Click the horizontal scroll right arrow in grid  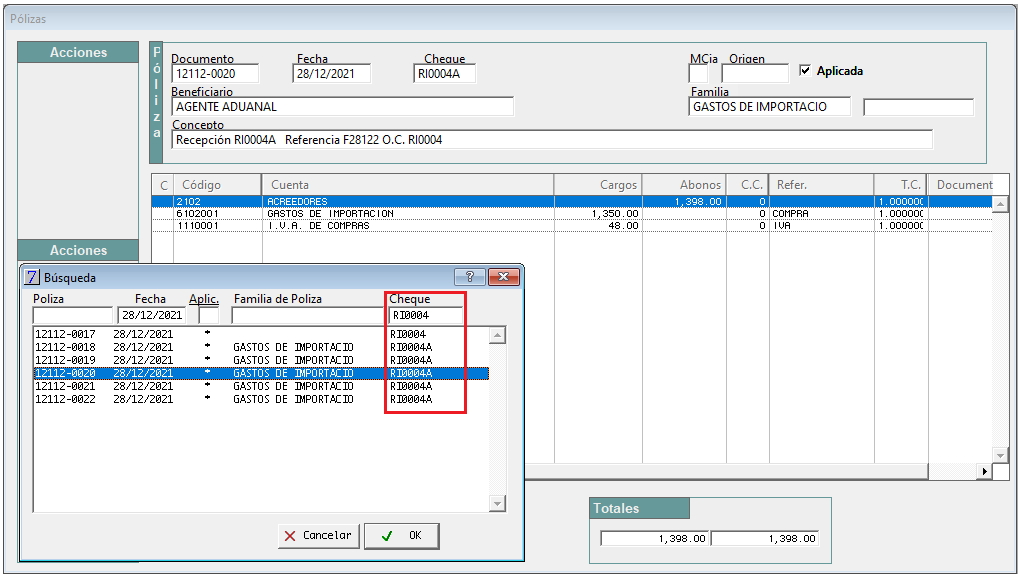[985, 471]
